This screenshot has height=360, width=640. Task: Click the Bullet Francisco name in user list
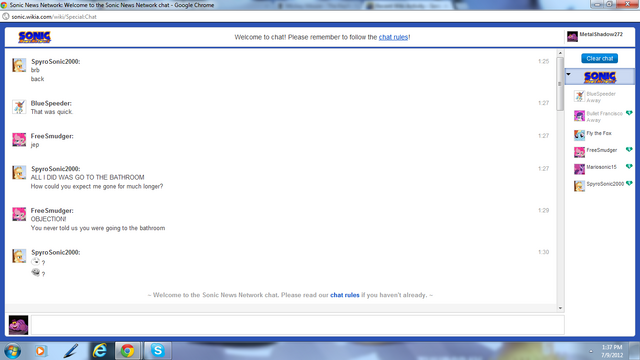tap(604, 113)
